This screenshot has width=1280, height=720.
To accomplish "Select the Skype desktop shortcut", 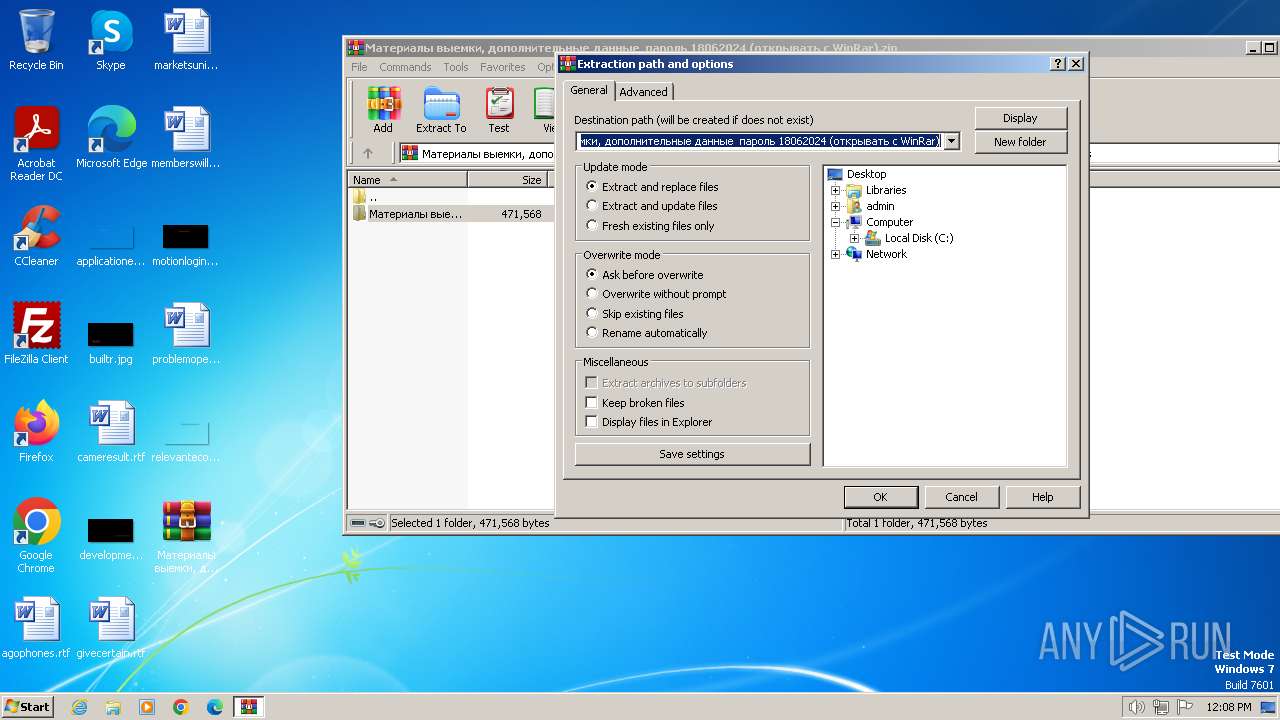I will click(x=111, y=40).
